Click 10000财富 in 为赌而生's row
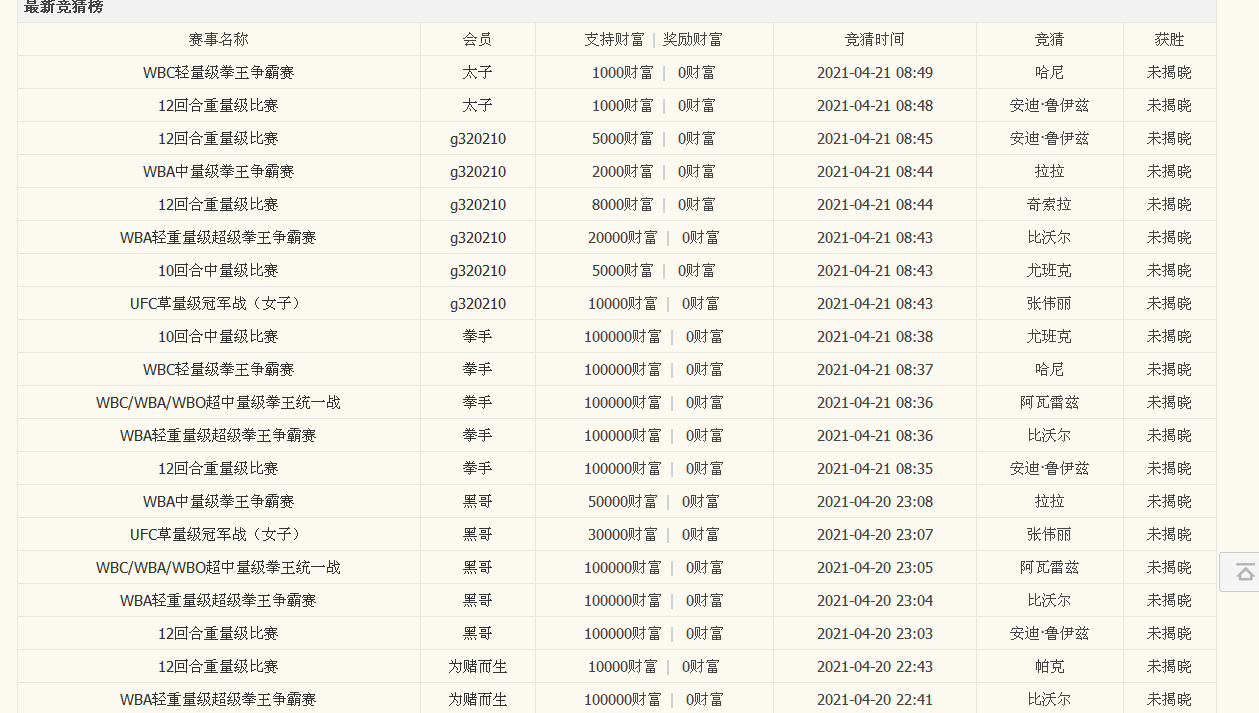 point(622,666)
